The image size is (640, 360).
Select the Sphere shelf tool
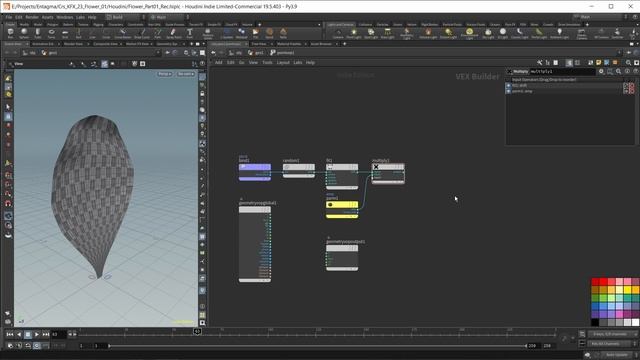click(x=24, y=33)
